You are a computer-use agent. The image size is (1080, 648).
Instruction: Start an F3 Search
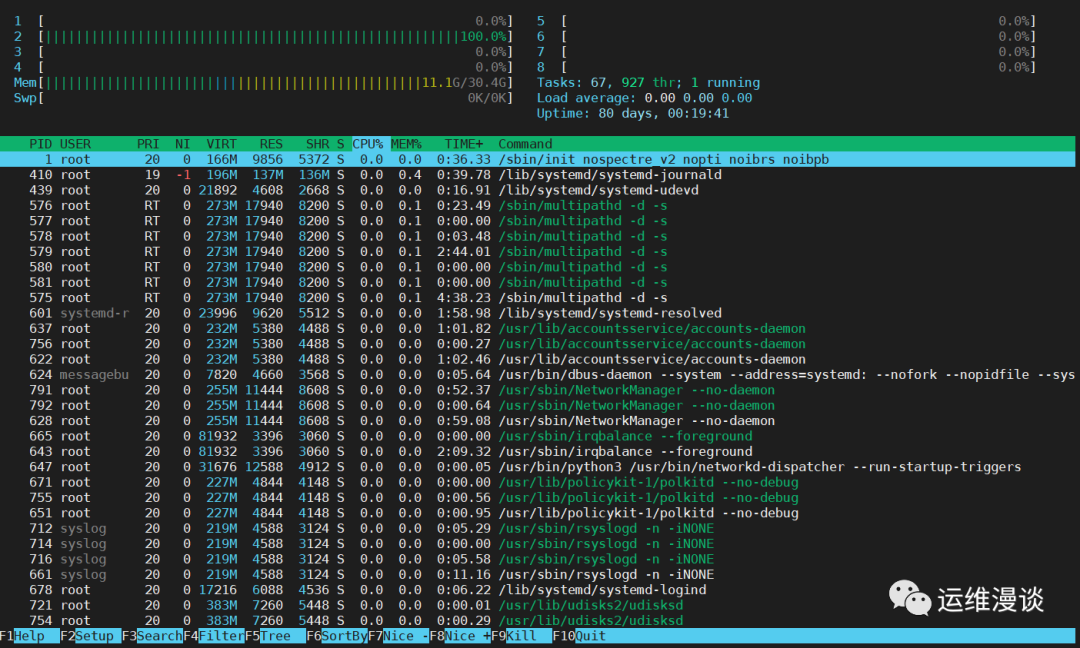(x=152, y=636)
